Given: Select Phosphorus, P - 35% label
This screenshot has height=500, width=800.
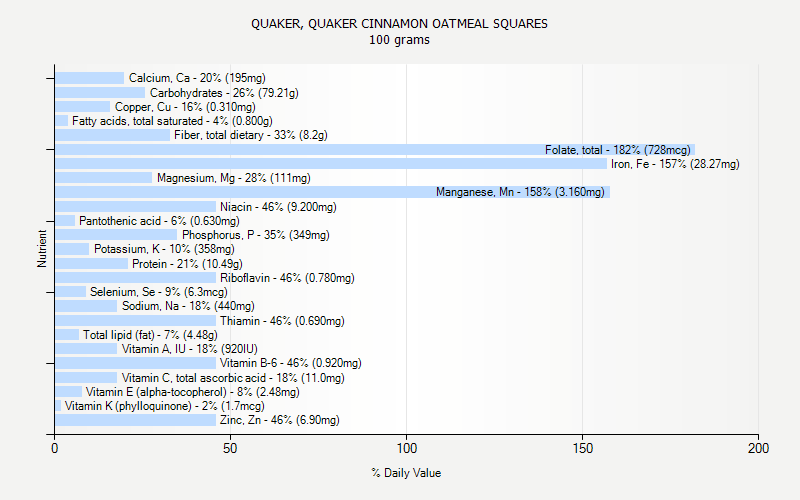Looking at the screenshot, I should [256, 235].
